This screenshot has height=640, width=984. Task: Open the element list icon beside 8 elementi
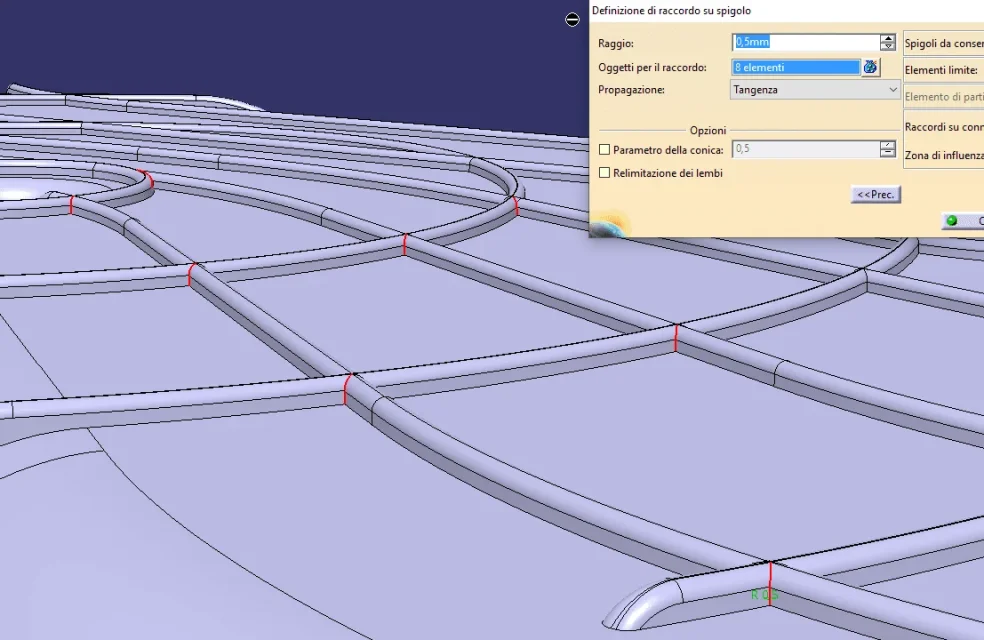point(870,67)
